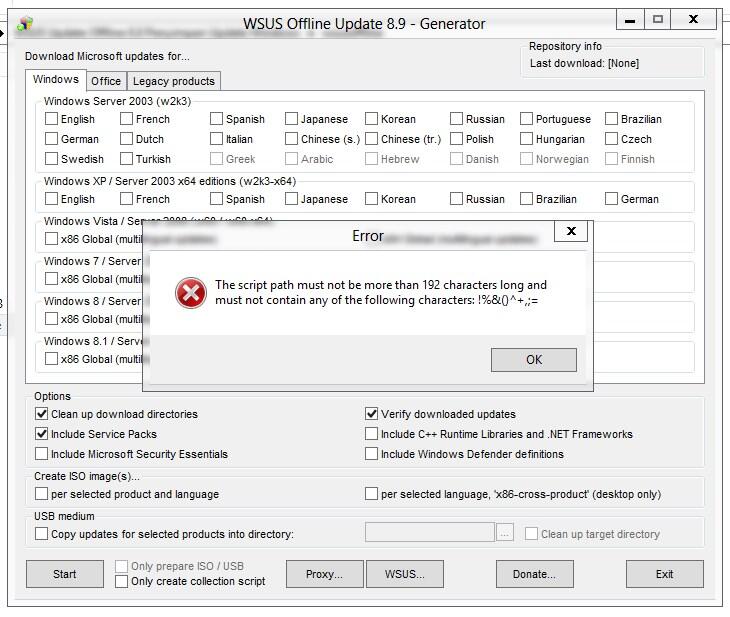Screen dimensions: 730x617
Task: Check German under Windows Server 2003
Action: [x=51, y=139]
